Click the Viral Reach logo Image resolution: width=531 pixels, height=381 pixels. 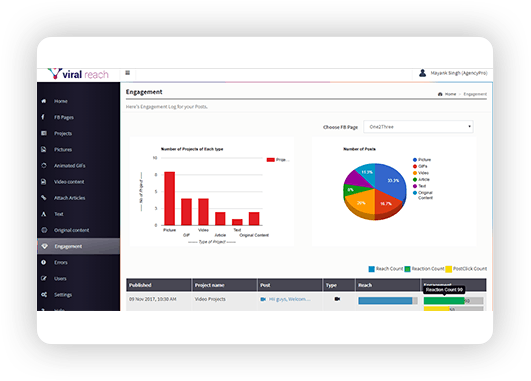[78, 74]
